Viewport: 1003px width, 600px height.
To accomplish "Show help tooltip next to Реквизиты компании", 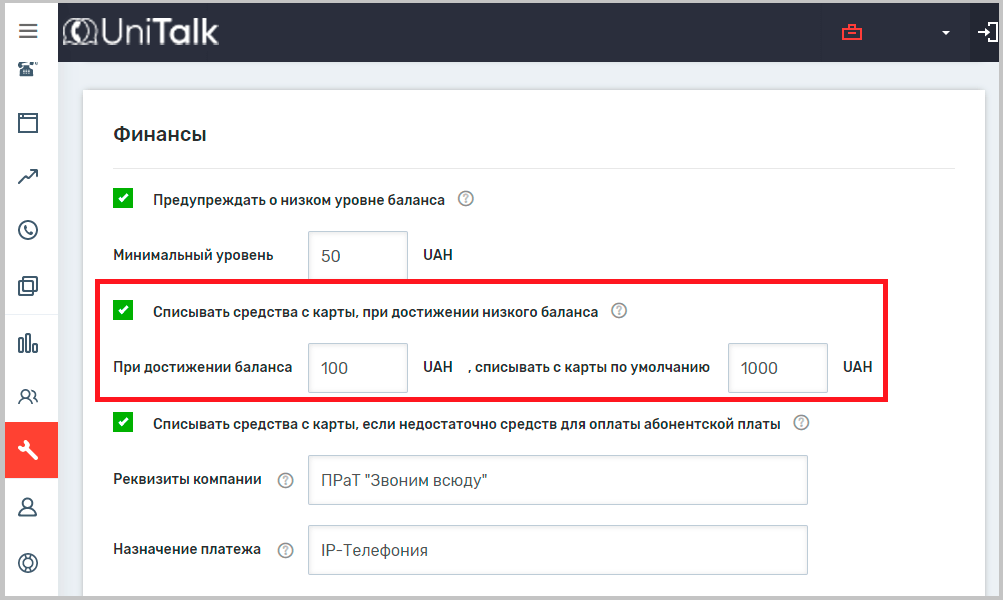I will click(285, 480).
